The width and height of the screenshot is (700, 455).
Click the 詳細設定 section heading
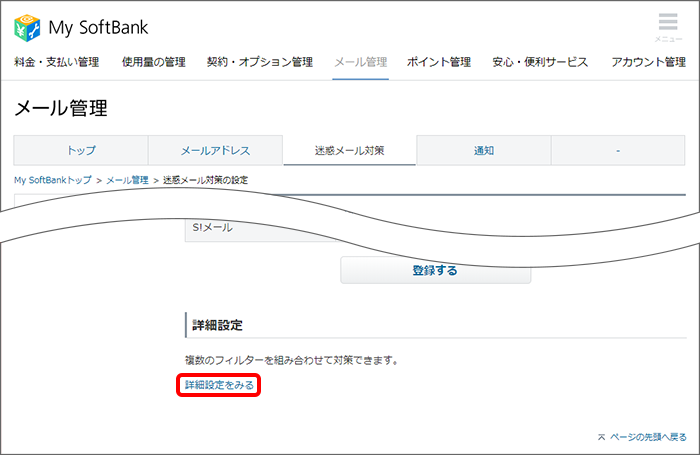(x=217, y=325)
